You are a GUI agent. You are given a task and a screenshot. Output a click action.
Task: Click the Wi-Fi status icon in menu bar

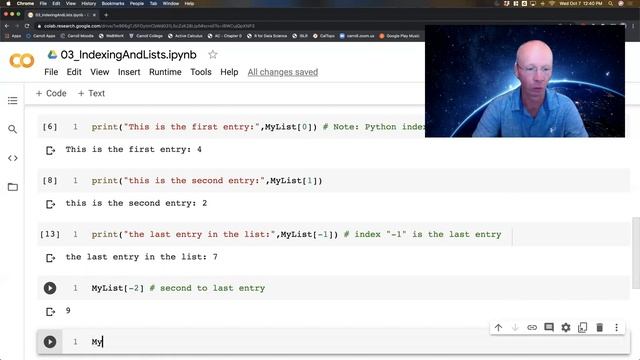[x=552, y=3]
